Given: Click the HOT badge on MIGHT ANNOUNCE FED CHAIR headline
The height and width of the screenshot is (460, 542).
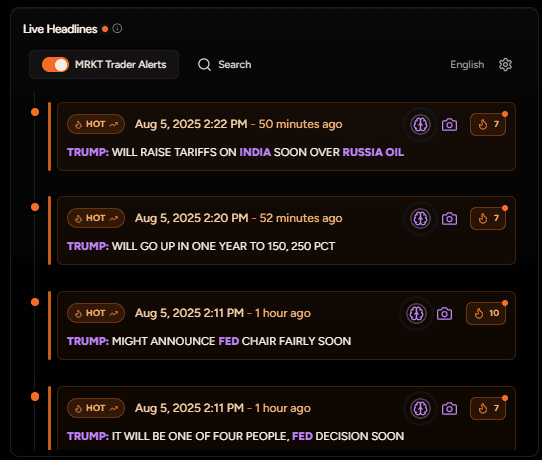Looking at the screenshot, I should (x=96, y=313).
